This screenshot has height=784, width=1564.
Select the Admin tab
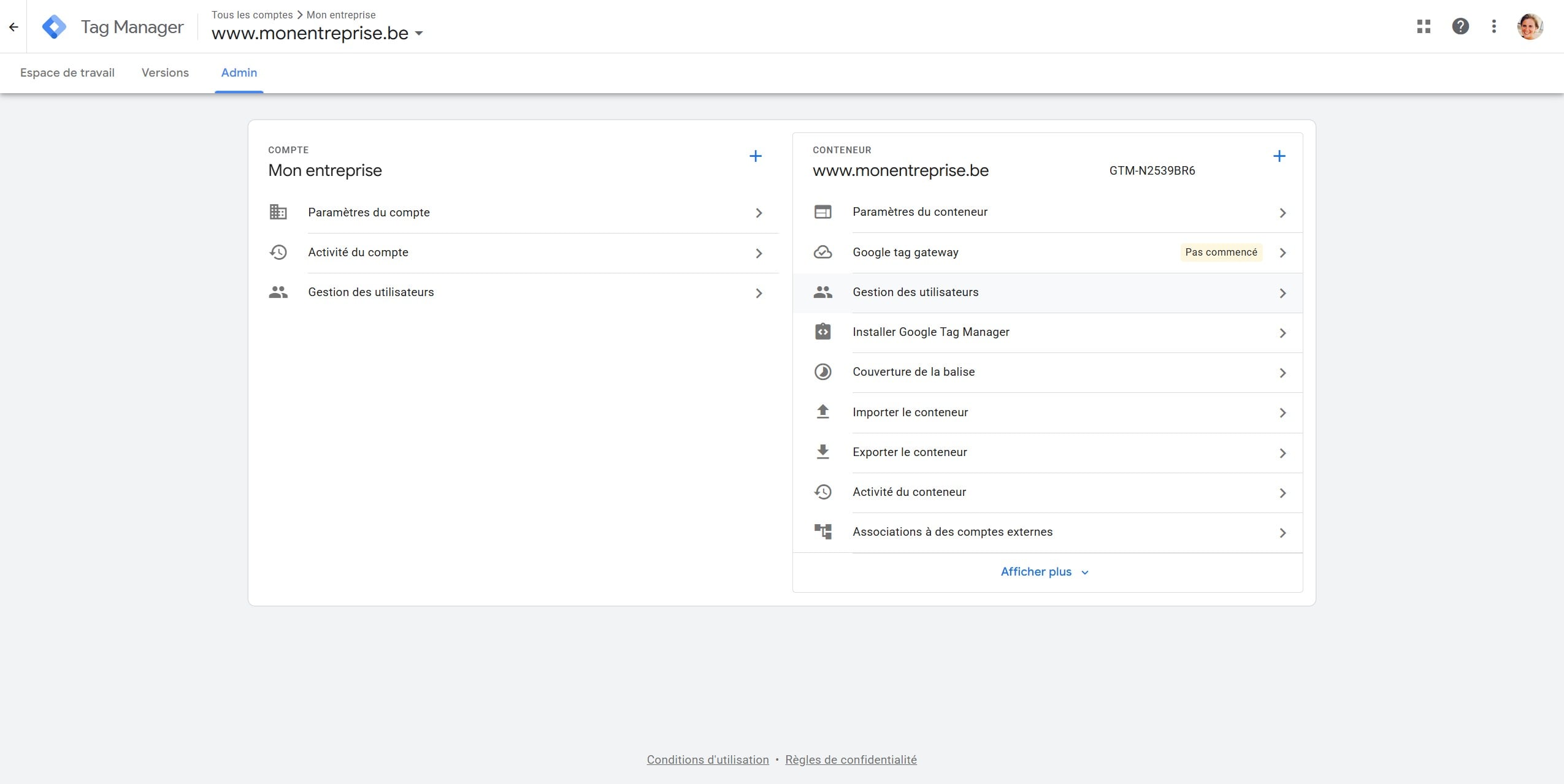[239, 72]
